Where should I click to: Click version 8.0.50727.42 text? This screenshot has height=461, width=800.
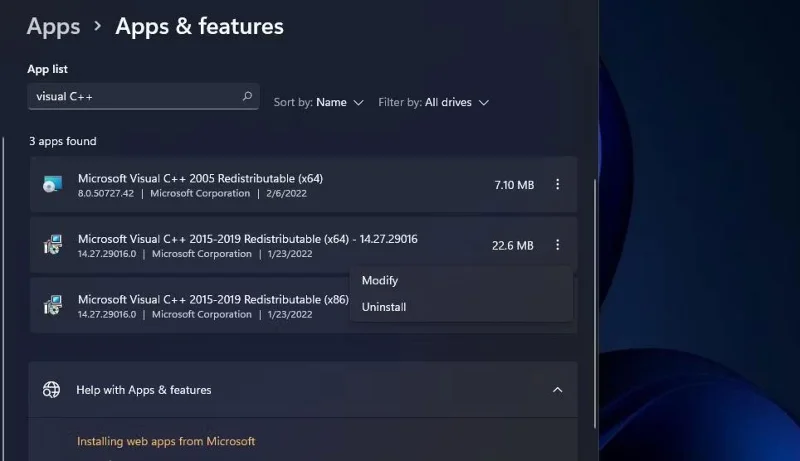pos(106,193)
